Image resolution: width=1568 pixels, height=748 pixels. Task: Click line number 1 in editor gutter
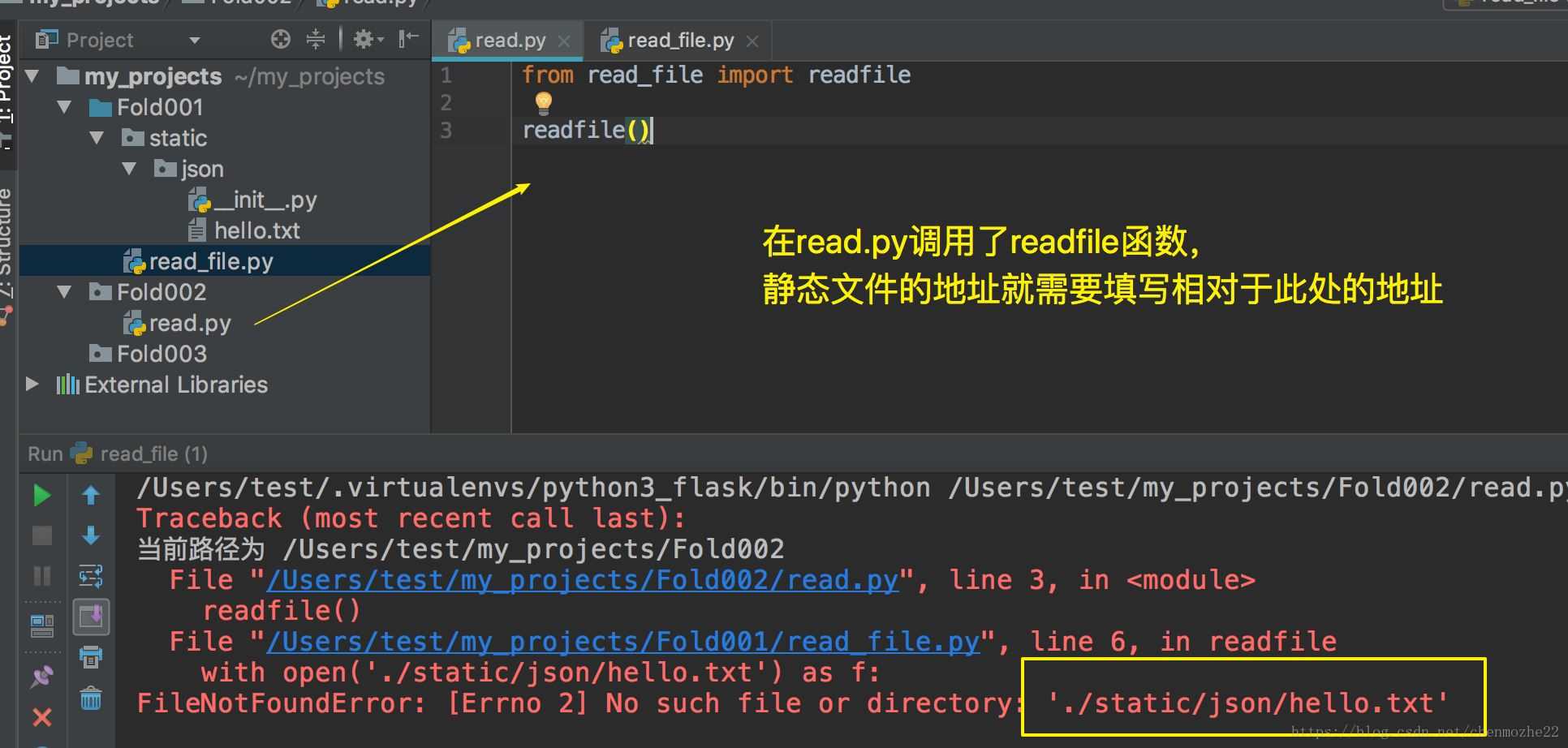446,75
